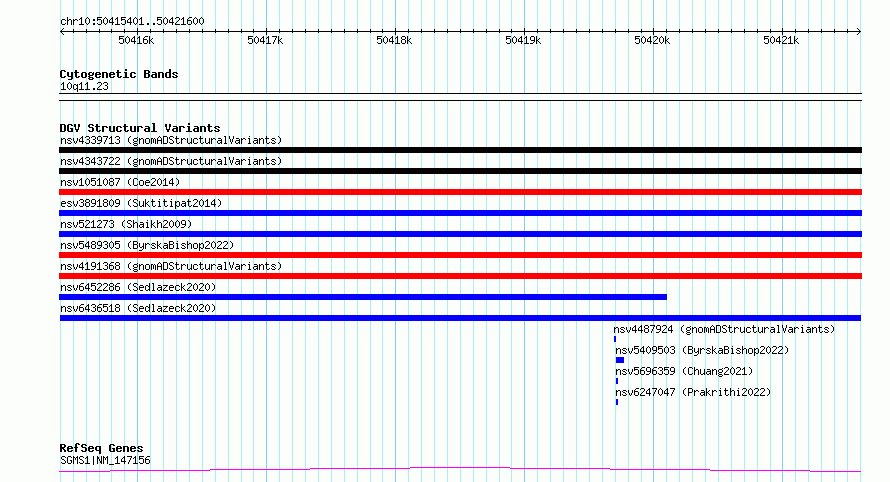Select the RefSeq Genes track title
The width and height of the screenshot is (890, 482).
[x=101, y=448]
